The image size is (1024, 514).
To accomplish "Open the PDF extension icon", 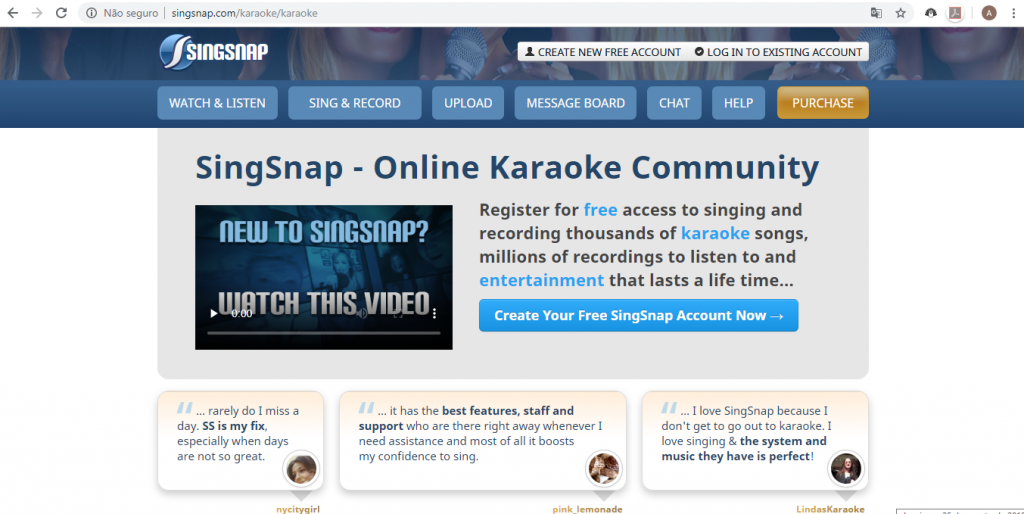I will 955,13.
